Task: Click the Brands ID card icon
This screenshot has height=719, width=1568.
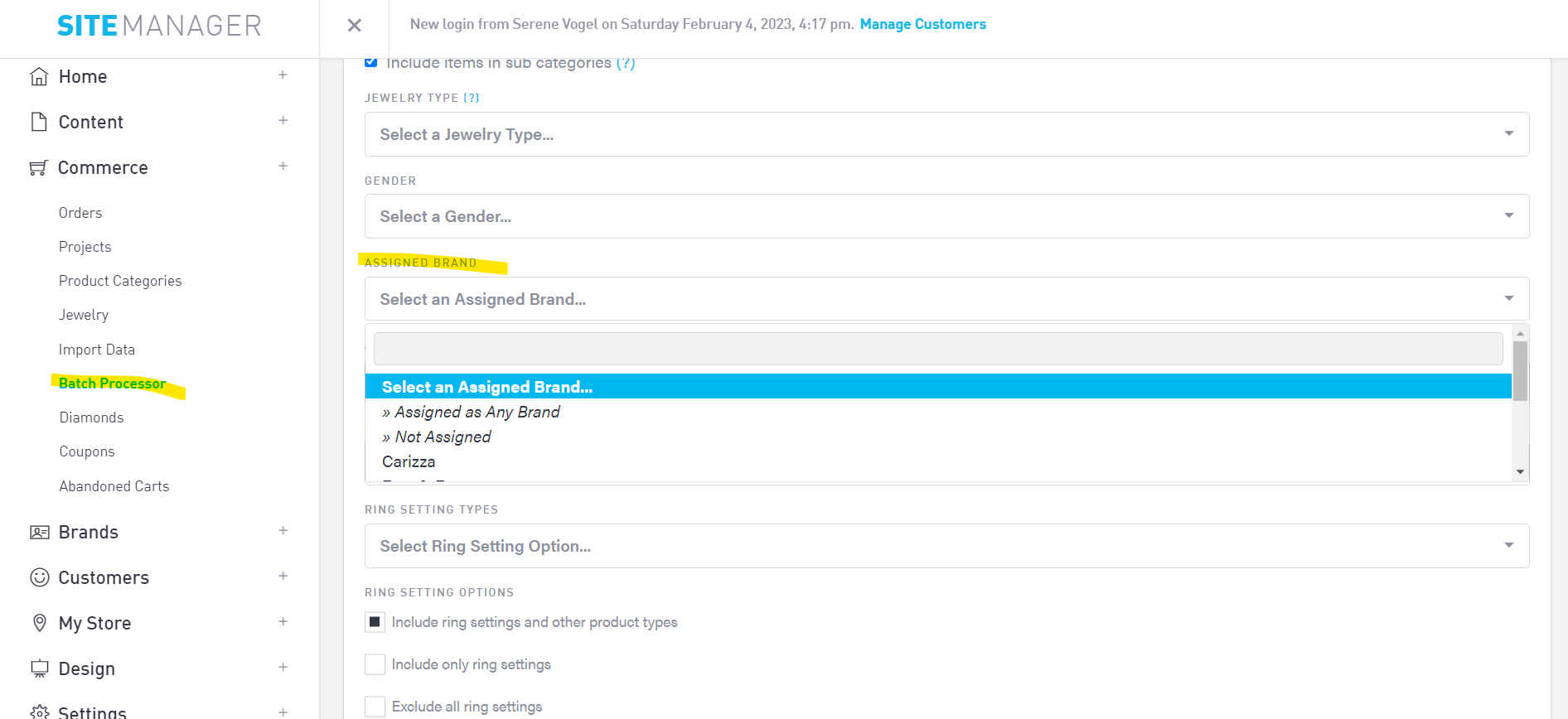Action: point(39,533)
